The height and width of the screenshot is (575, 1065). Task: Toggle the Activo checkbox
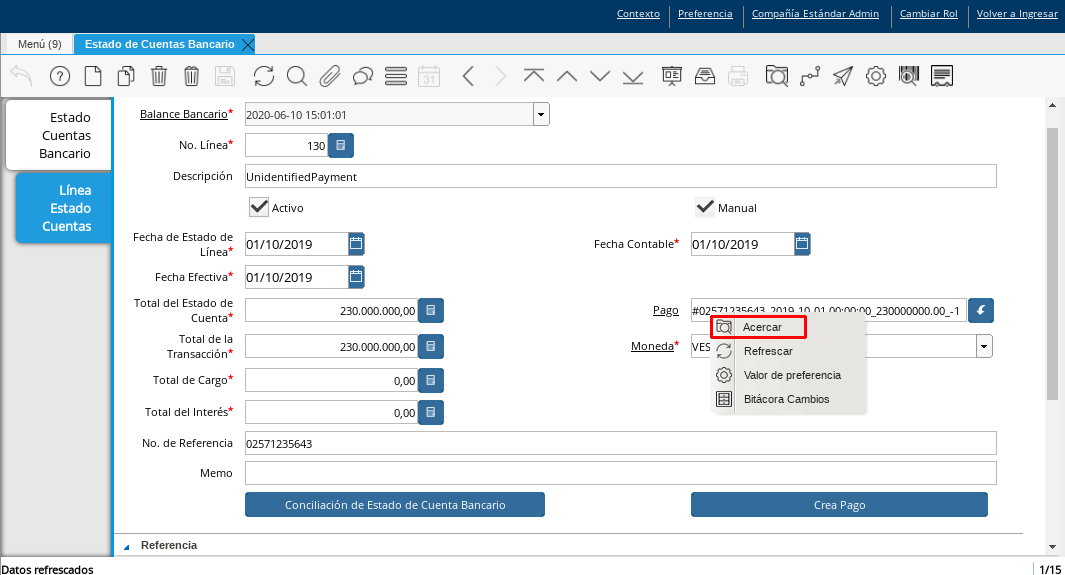click(259, 207)
